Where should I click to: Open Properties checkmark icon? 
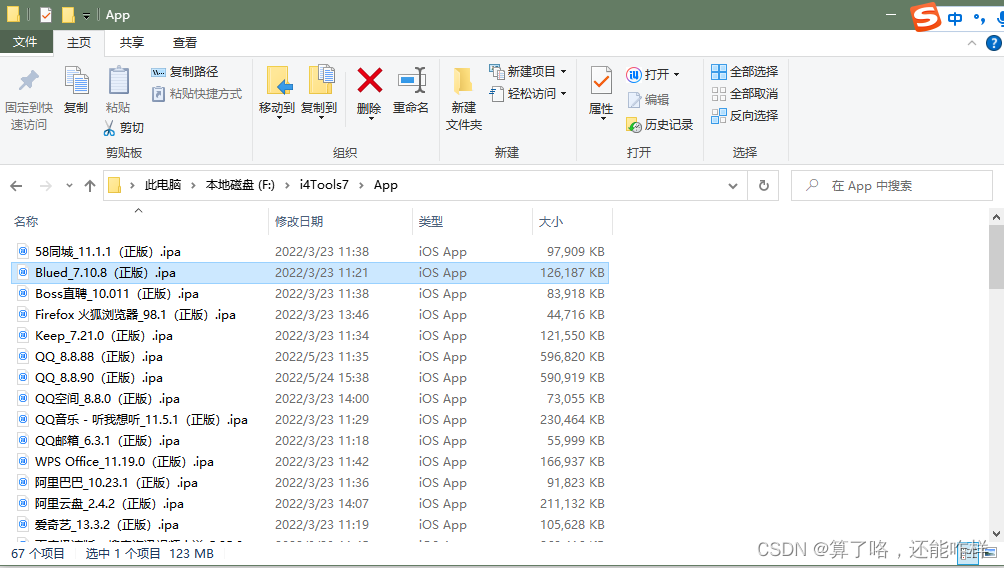(x=601, y=81)
